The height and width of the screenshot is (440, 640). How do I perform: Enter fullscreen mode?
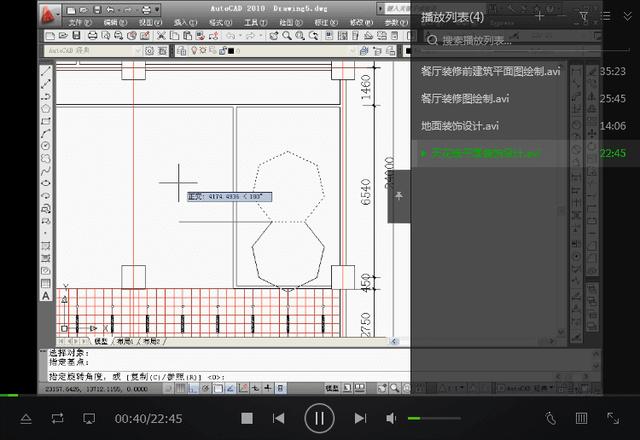coord(613,418)
